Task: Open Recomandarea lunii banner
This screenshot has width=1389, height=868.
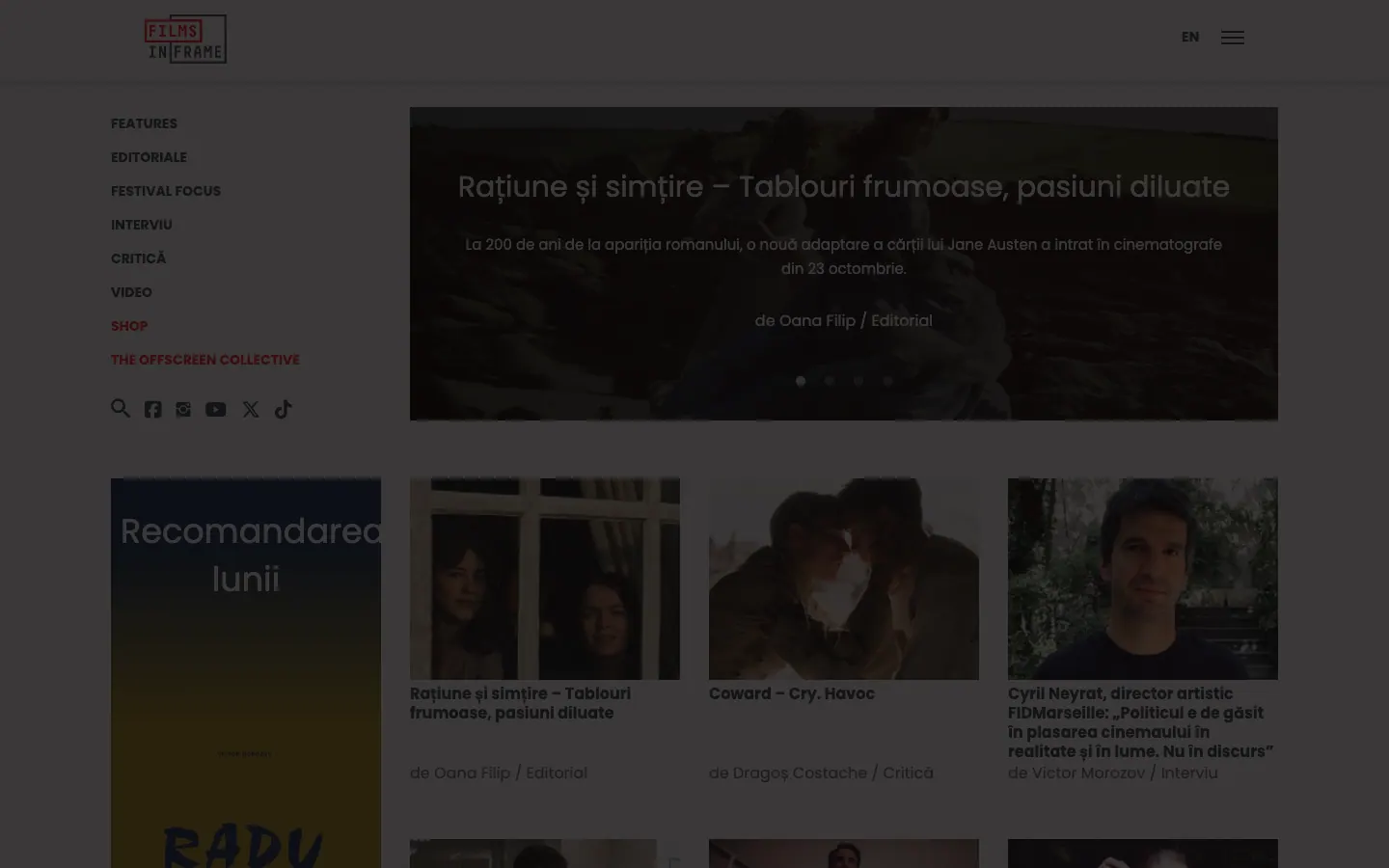Action: (x=246, y=673)
